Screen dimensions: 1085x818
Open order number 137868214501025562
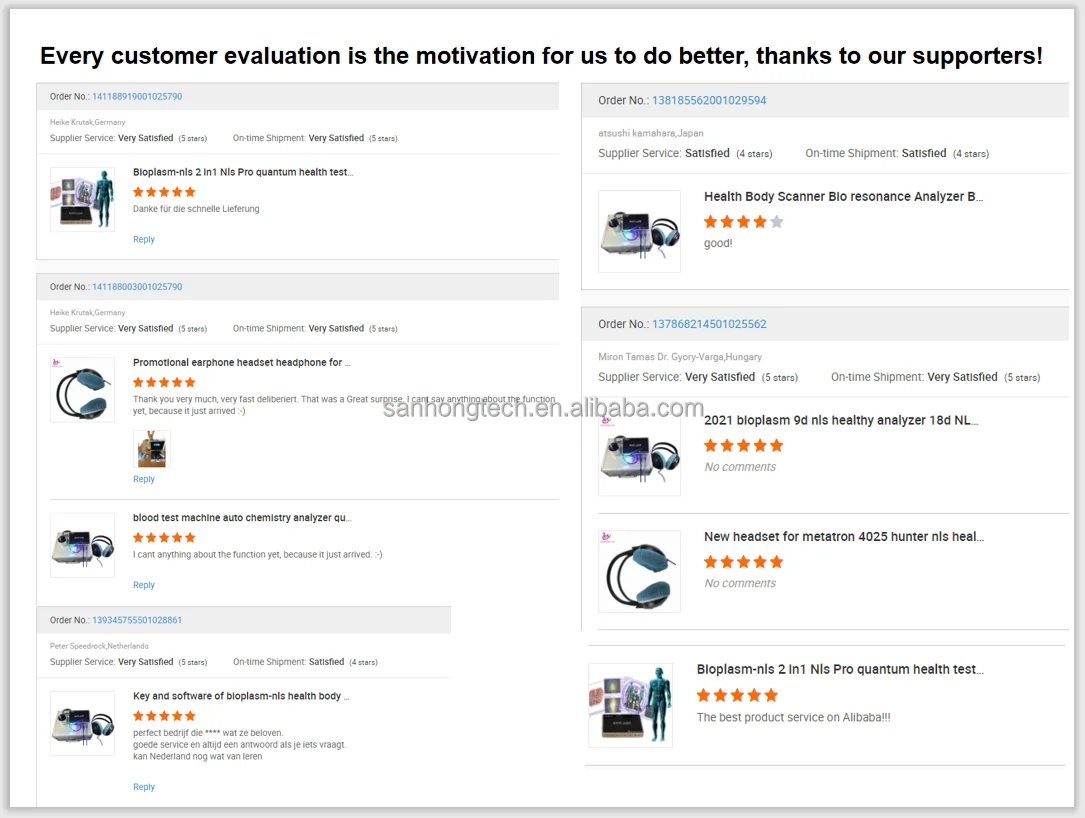point(709,324)
